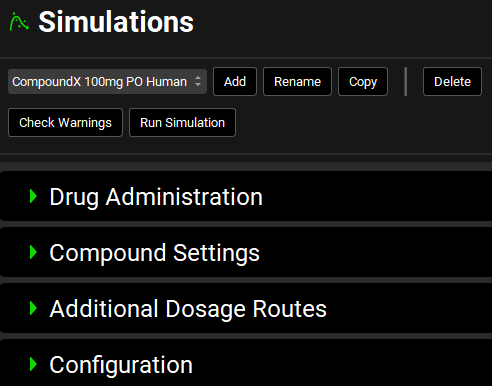Run Simulation now

click(x=182, y=123)
